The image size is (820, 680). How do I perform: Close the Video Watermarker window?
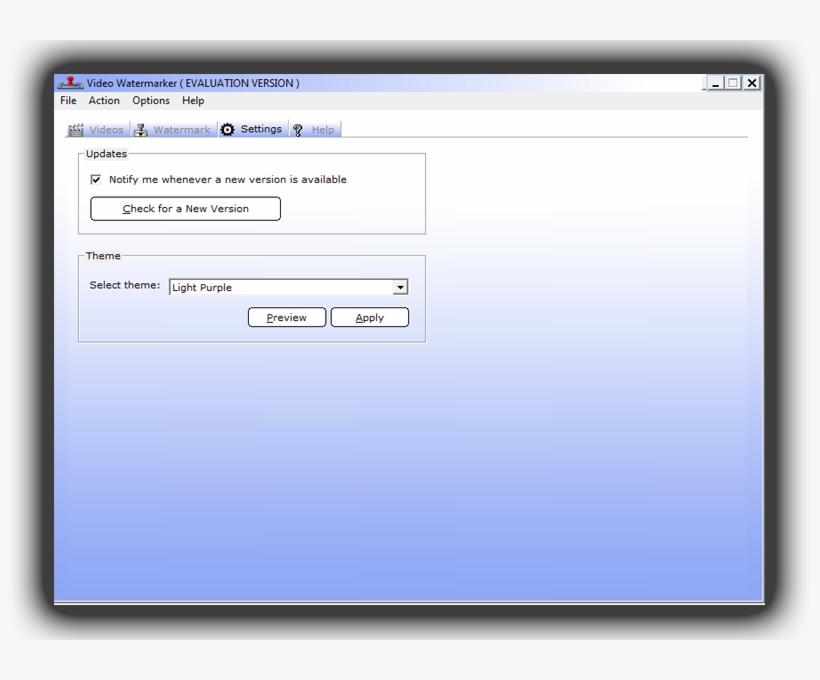(751, 84)
